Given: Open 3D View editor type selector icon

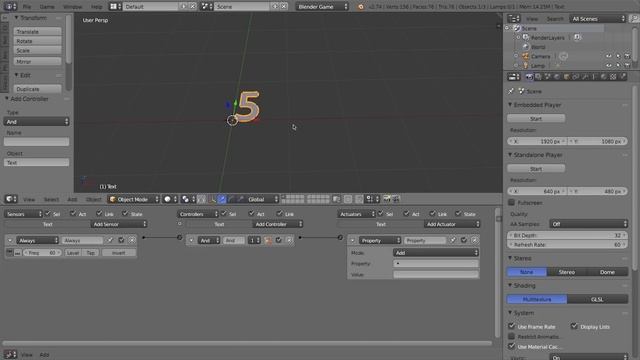Looking at the screenshot, I should click(x=11, y=199).
